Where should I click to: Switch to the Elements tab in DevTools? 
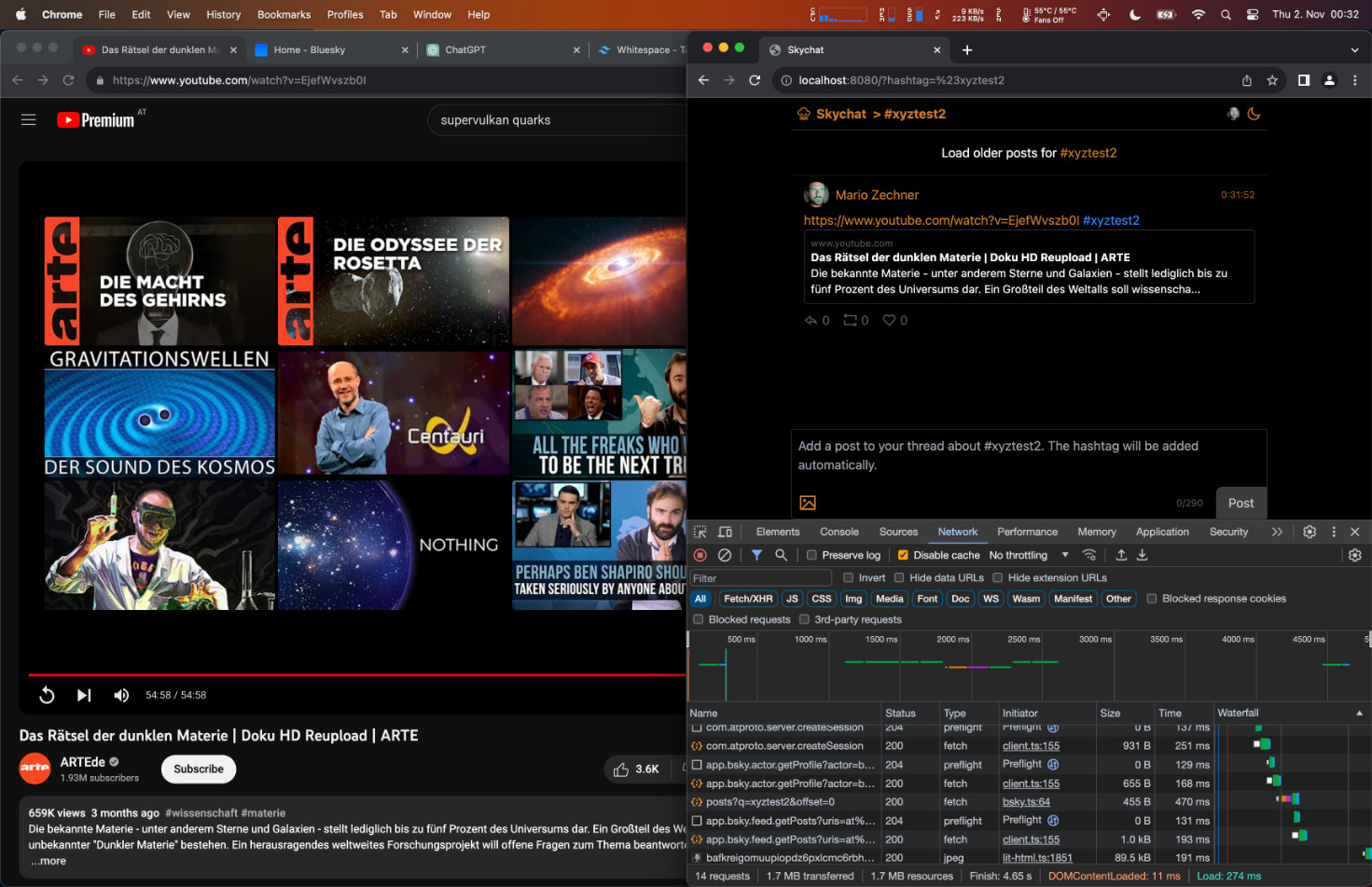pyautogui.click(x=778, y=532)
